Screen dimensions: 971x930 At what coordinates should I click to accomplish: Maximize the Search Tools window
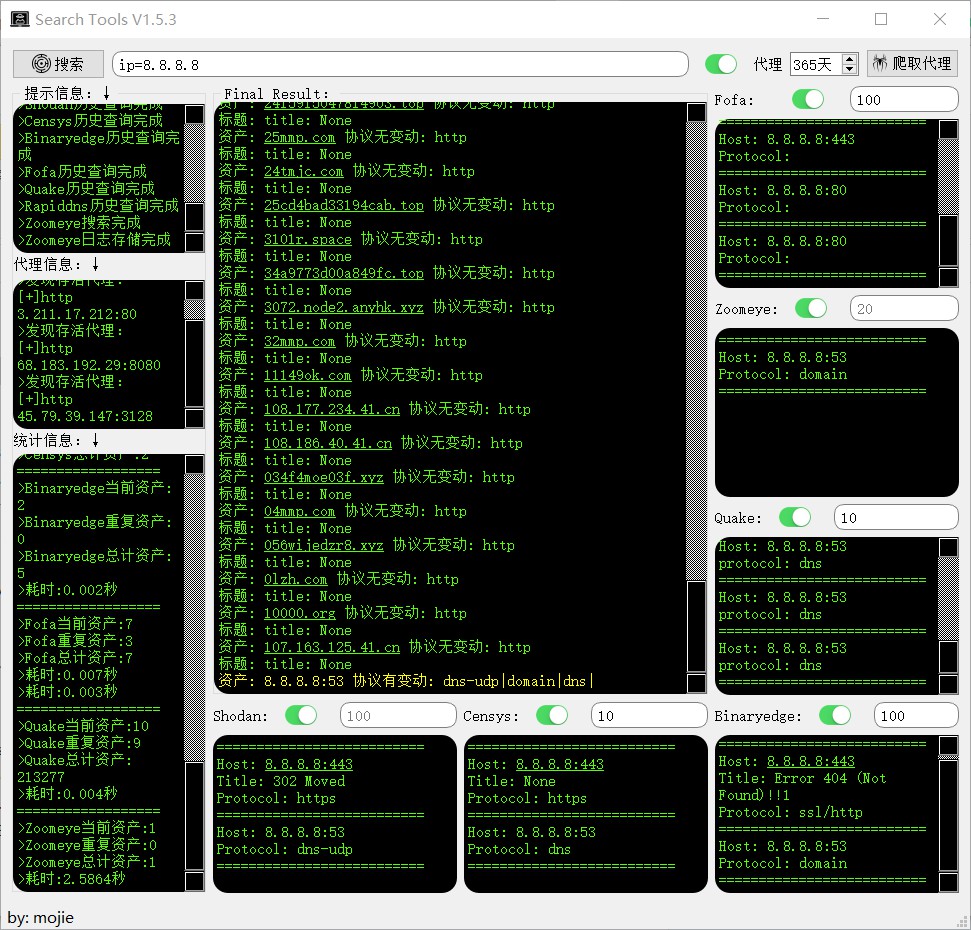tap(881, 19)
